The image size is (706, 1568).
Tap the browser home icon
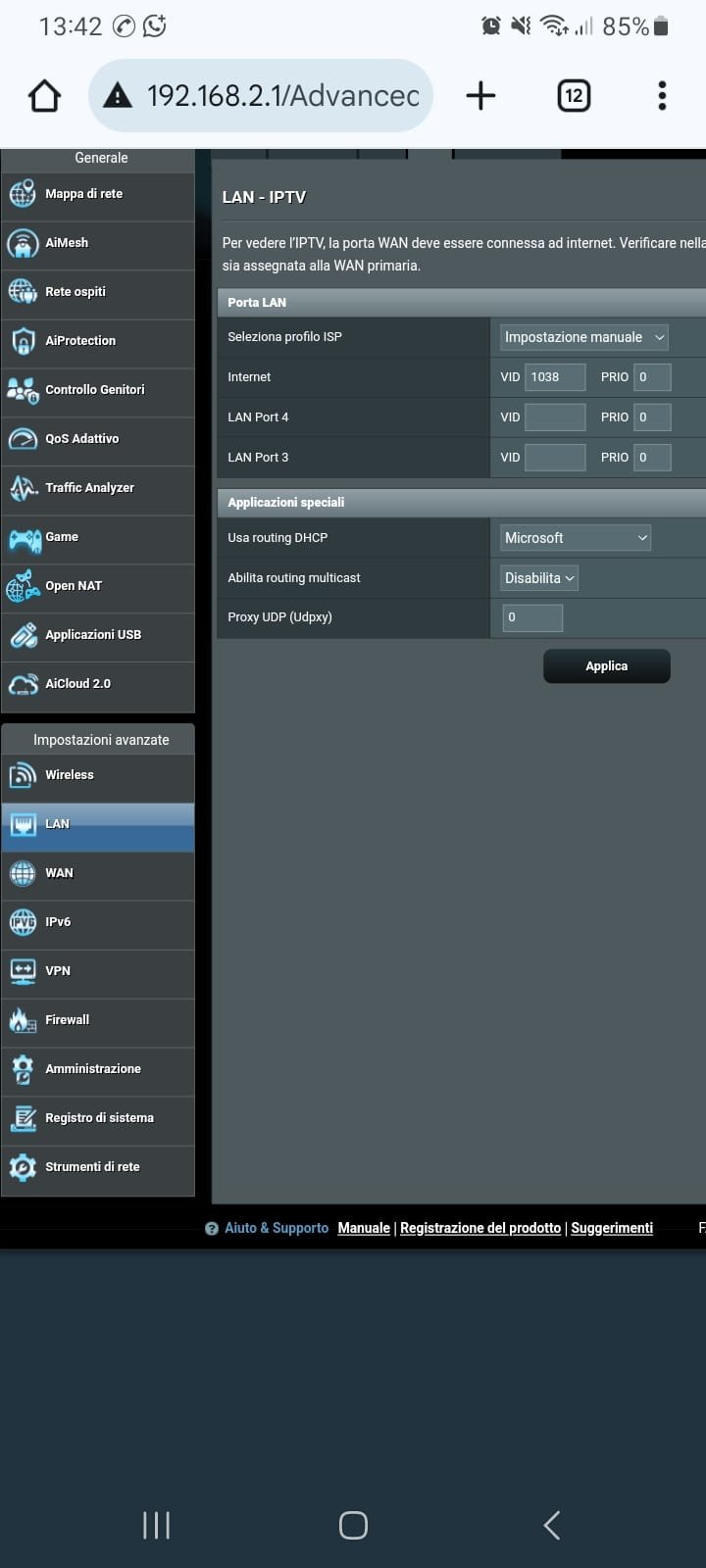click(x=44, y=96)
